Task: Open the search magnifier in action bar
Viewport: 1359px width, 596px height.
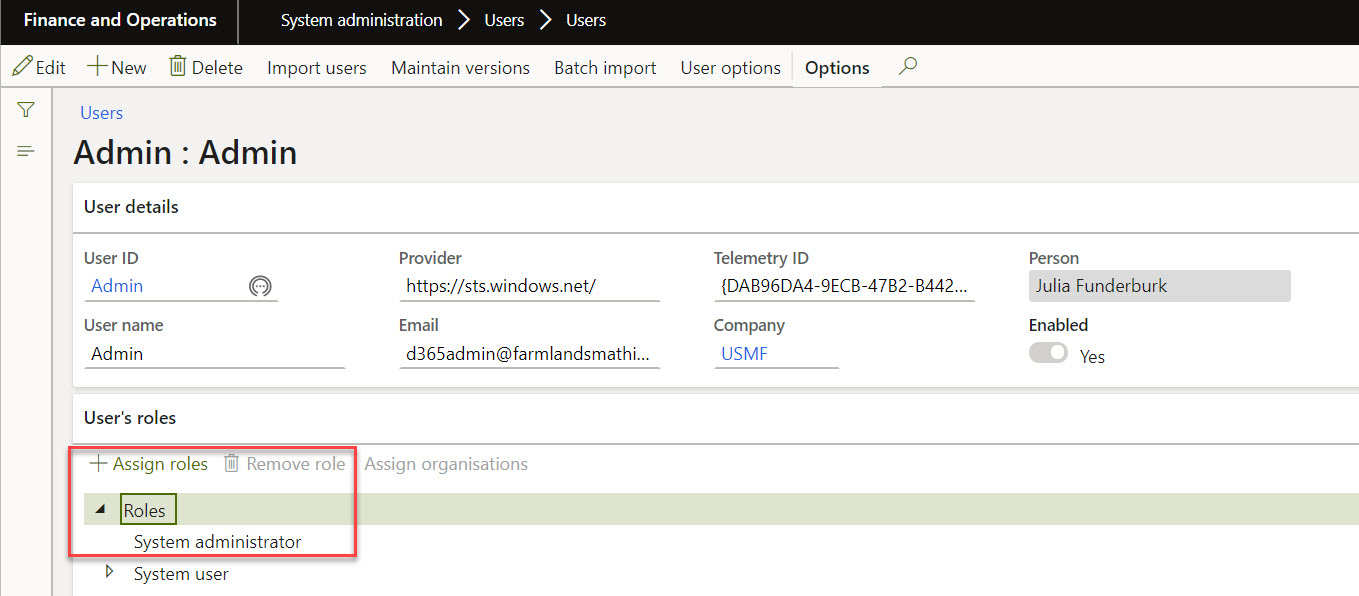Action: pyautogui.click(x=907, y=67)
